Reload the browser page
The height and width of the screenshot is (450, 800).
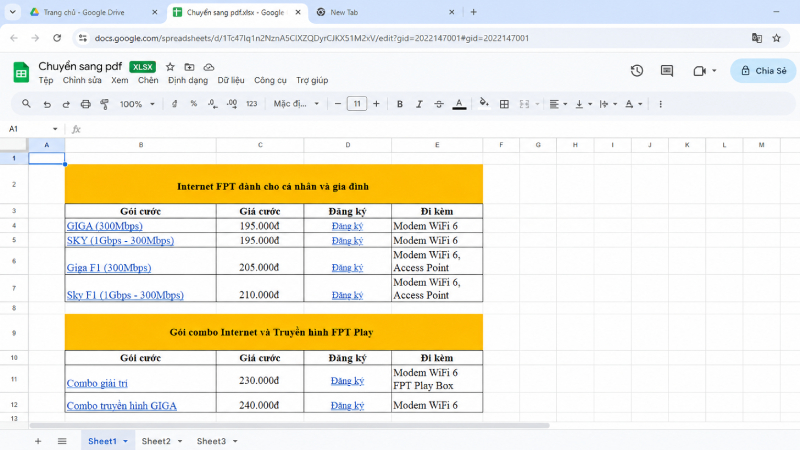(x=57, y=38)
